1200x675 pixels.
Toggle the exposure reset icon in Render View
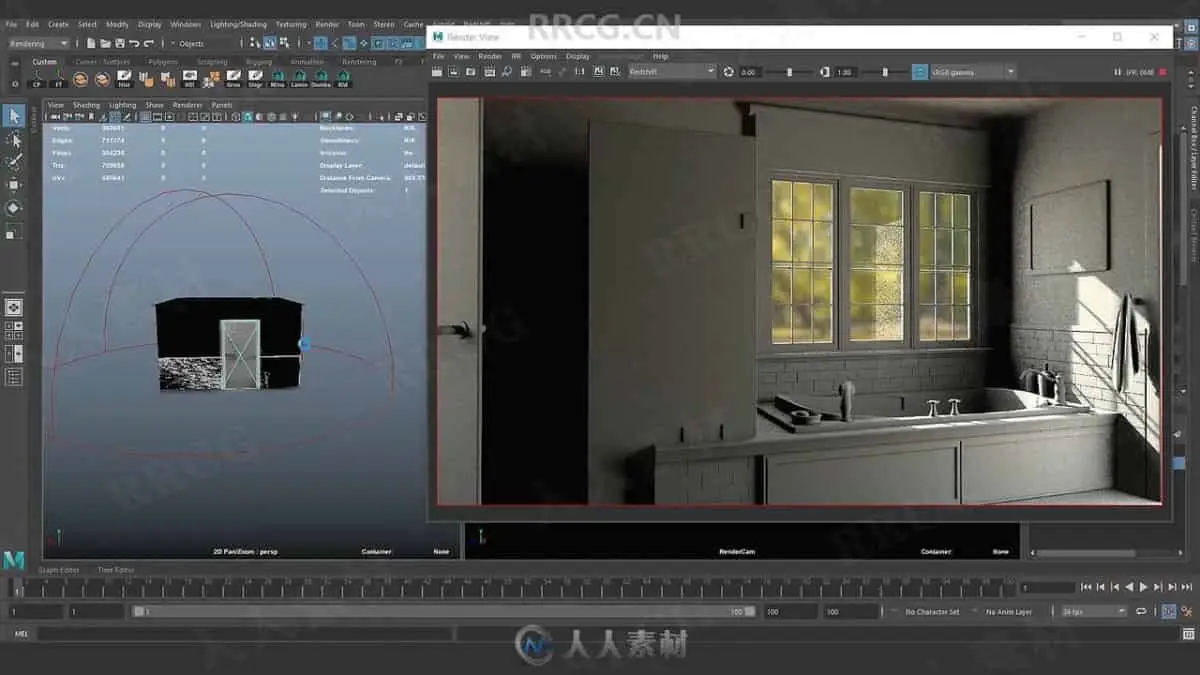click(728, 72)
